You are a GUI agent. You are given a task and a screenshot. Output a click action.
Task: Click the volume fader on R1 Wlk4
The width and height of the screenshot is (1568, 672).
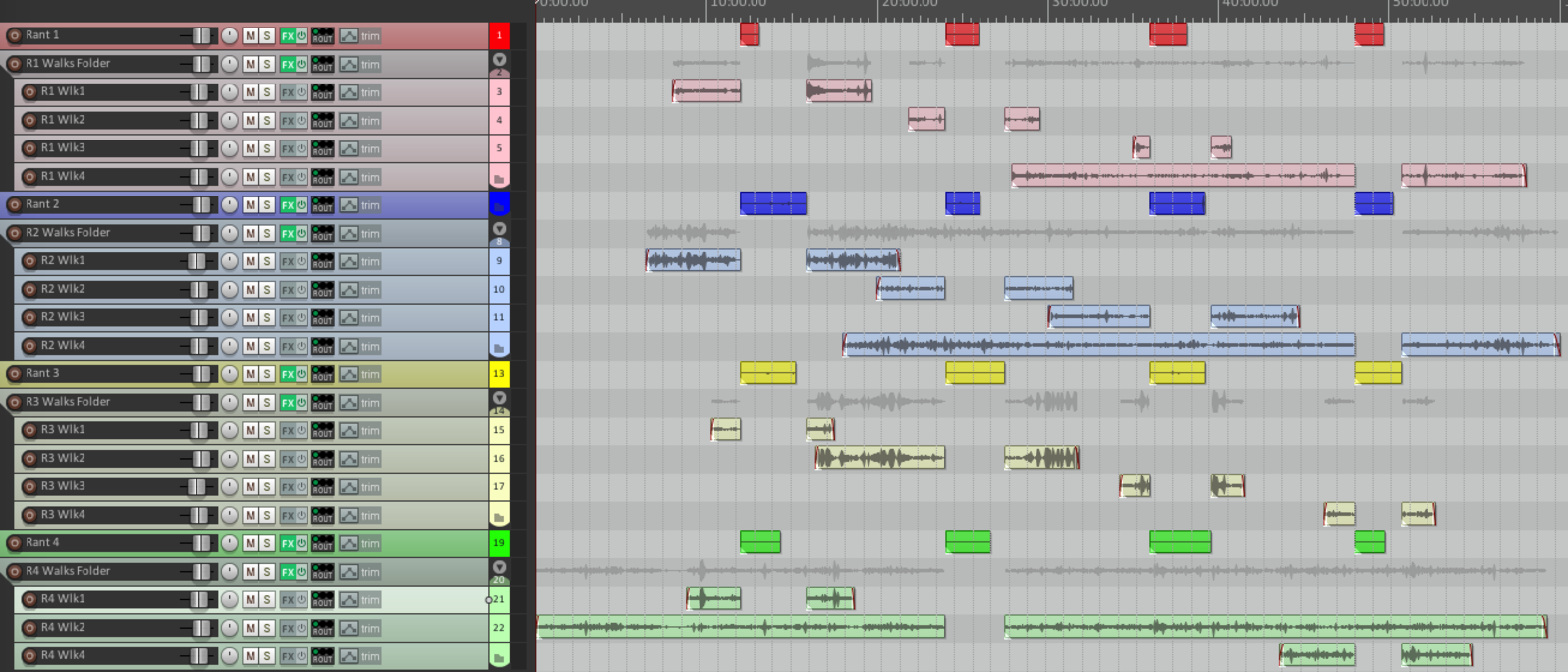tap(198, 177)
